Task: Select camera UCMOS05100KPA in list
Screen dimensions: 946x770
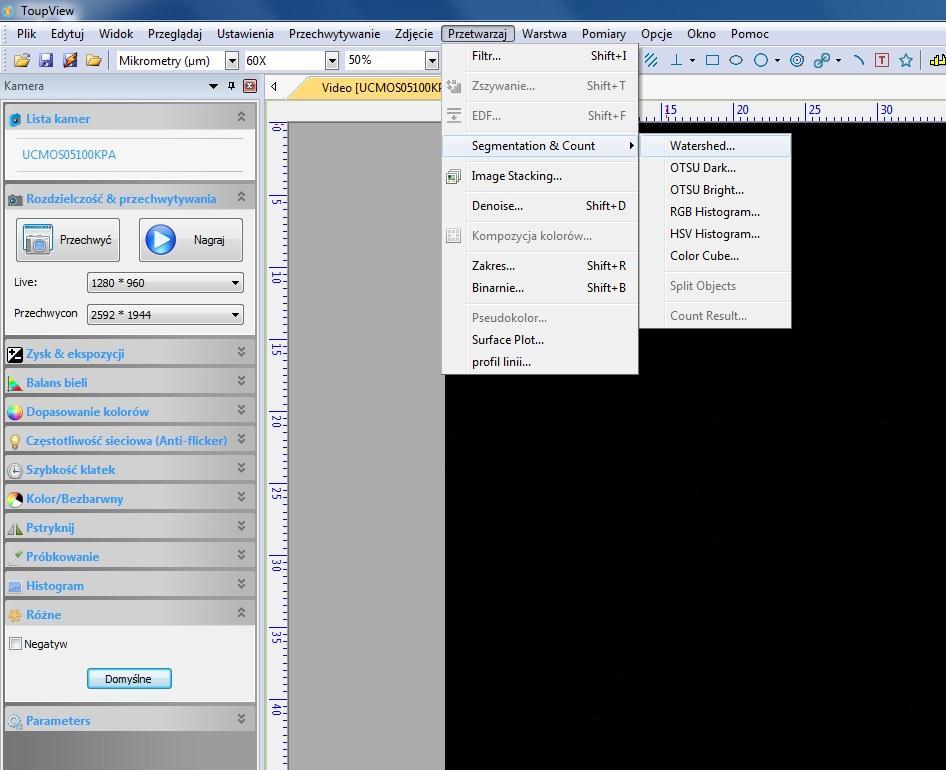Action: [69, 154]
